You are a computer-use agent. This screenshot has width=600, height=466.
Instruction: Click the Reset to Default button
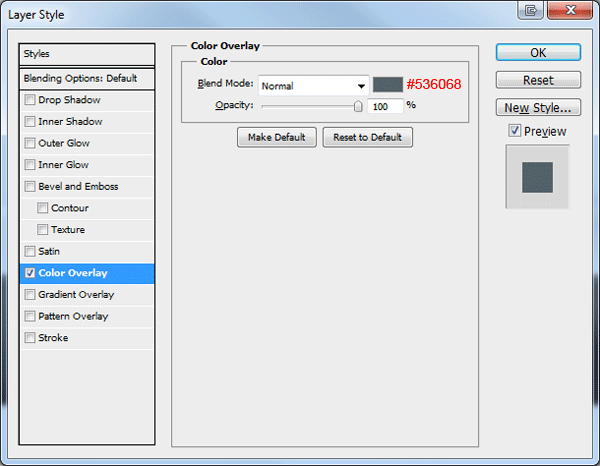(367, 137)
